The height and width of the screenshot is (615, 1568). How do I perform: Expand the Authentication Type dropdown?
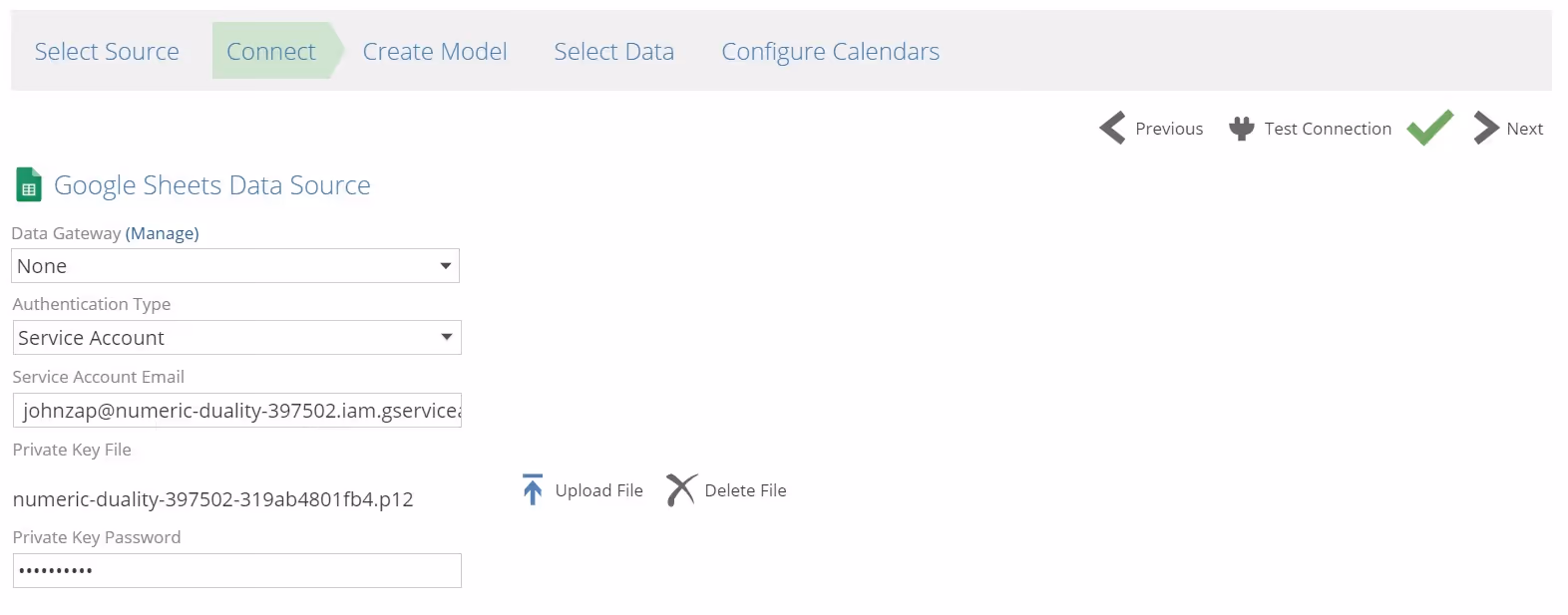pos(236,338)
